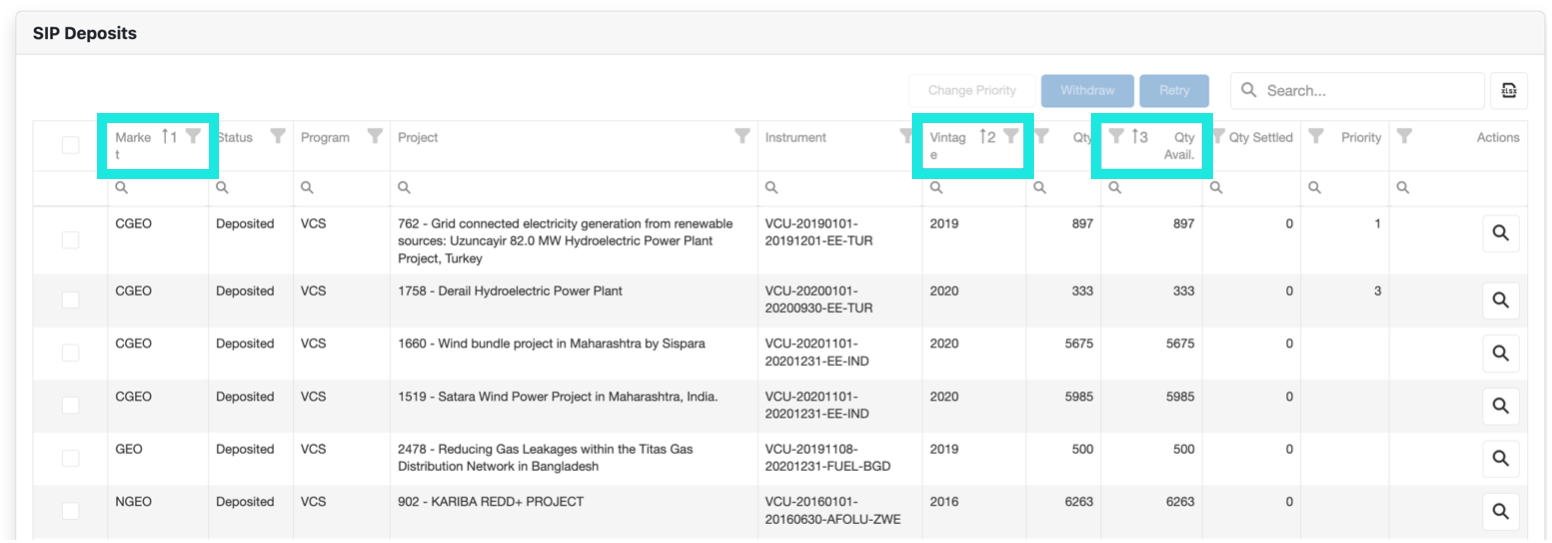Image resolution: width=1552 pixels, height=543 pixels.
Task: Click the Status column filter funnel
Action: [278, 136]
